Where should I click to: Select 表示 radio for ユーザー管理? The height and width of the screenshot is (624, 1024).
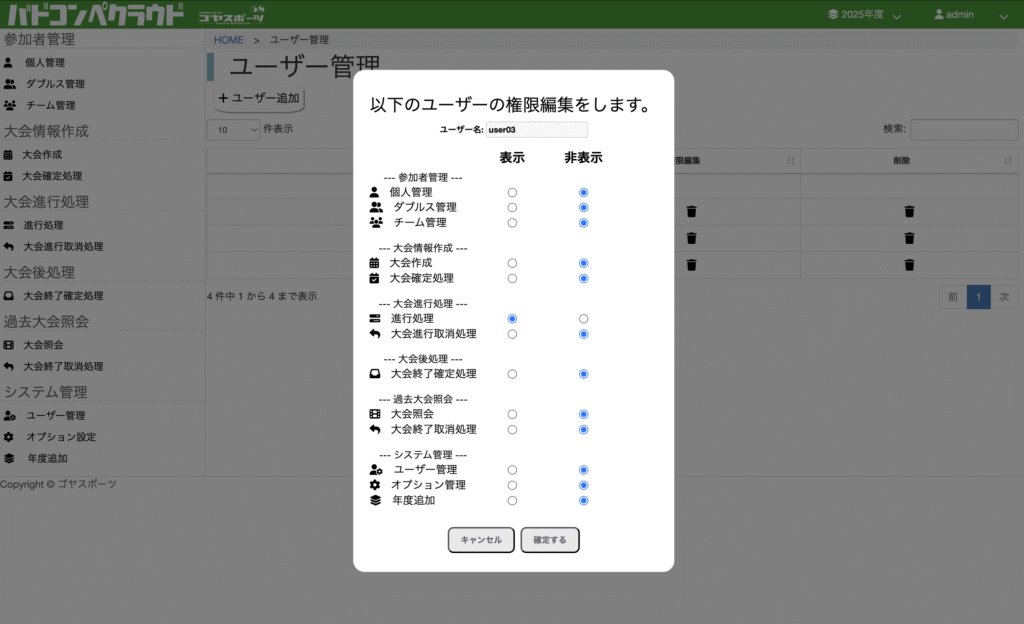[x=512, y=469]
